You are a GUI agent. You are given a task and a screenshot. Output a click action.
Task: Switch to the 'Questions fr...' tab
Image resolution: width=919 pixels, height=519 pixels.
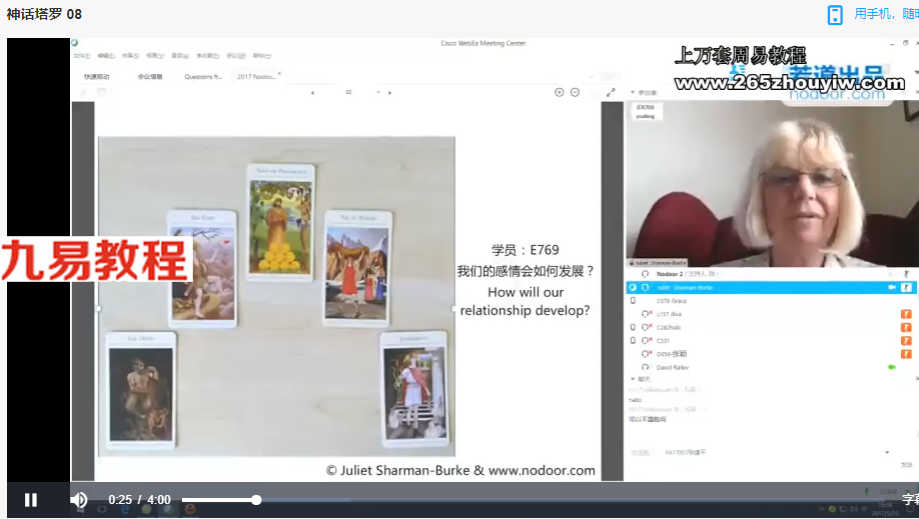203,76
